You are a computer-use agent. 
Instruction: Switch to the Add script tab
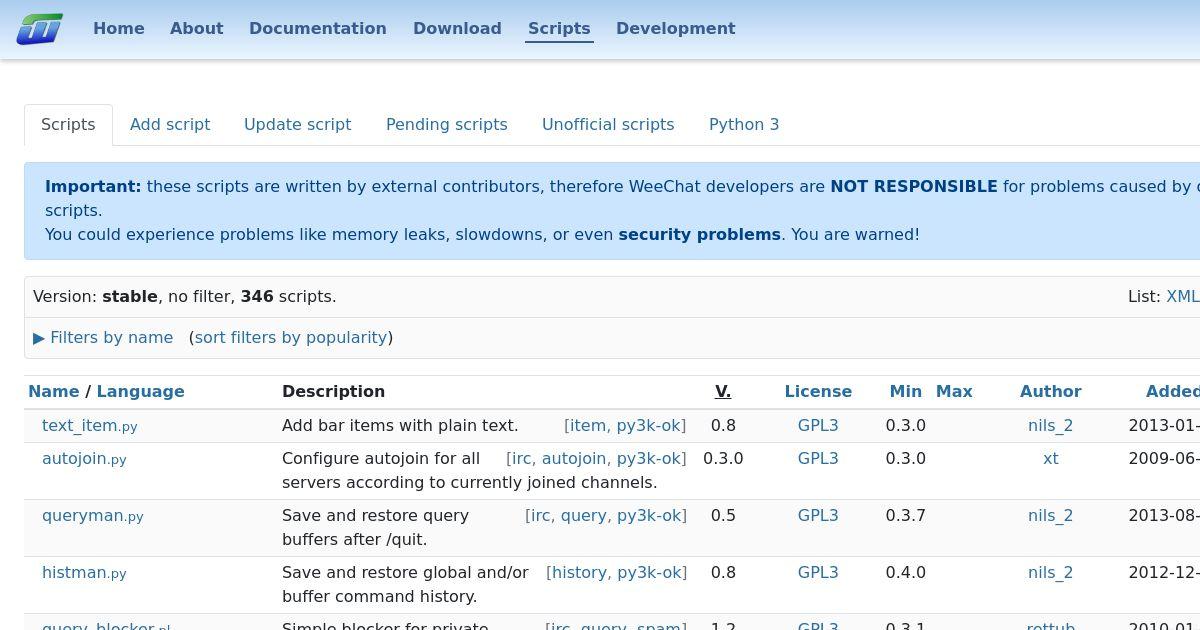point(170,125)
